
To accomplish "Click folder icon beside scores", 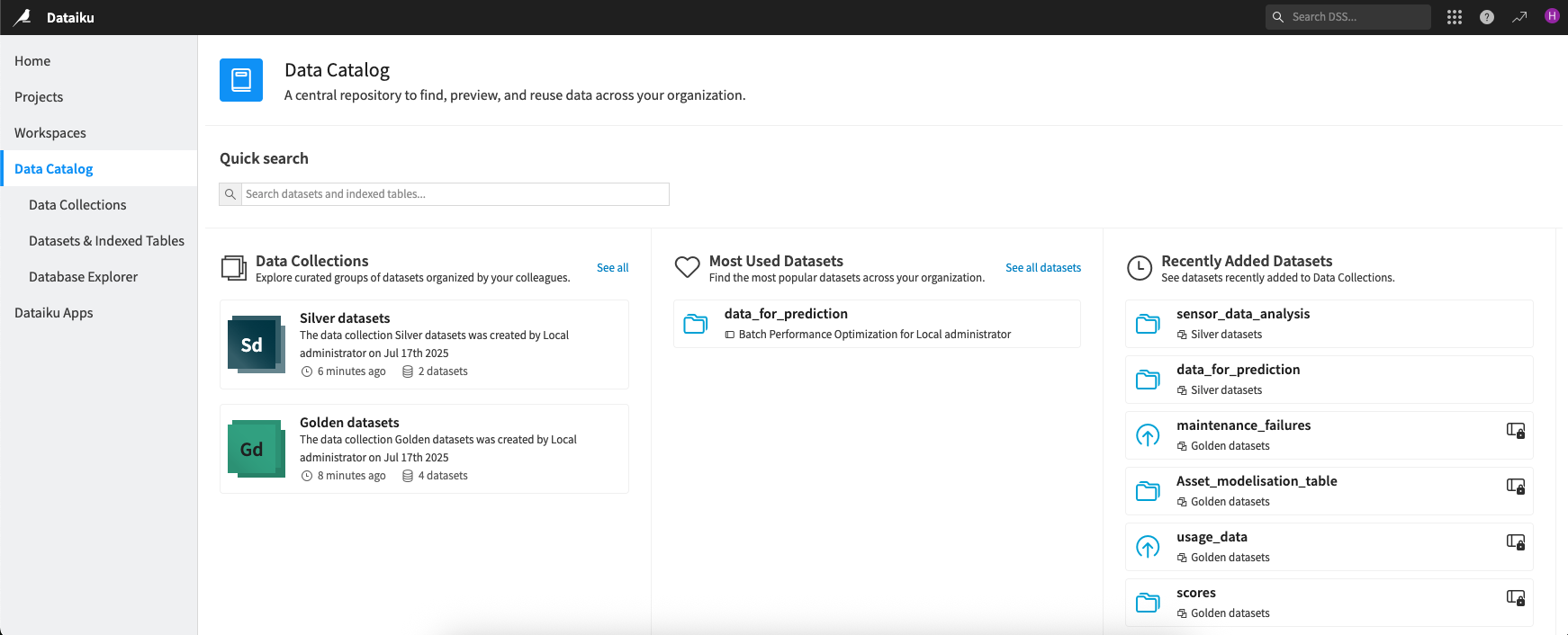I will 1148,603.
